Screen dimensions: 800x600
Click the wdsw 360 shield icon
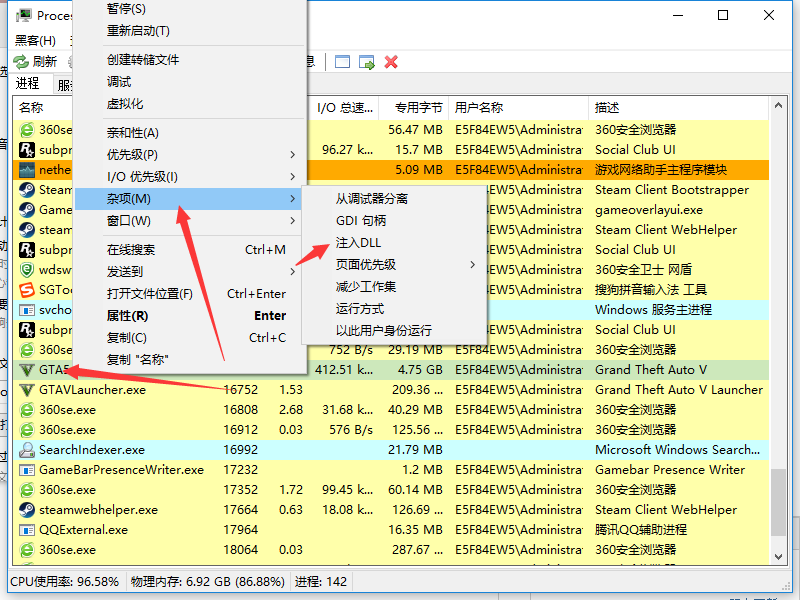pyautogui.click(x=27, y=269)
